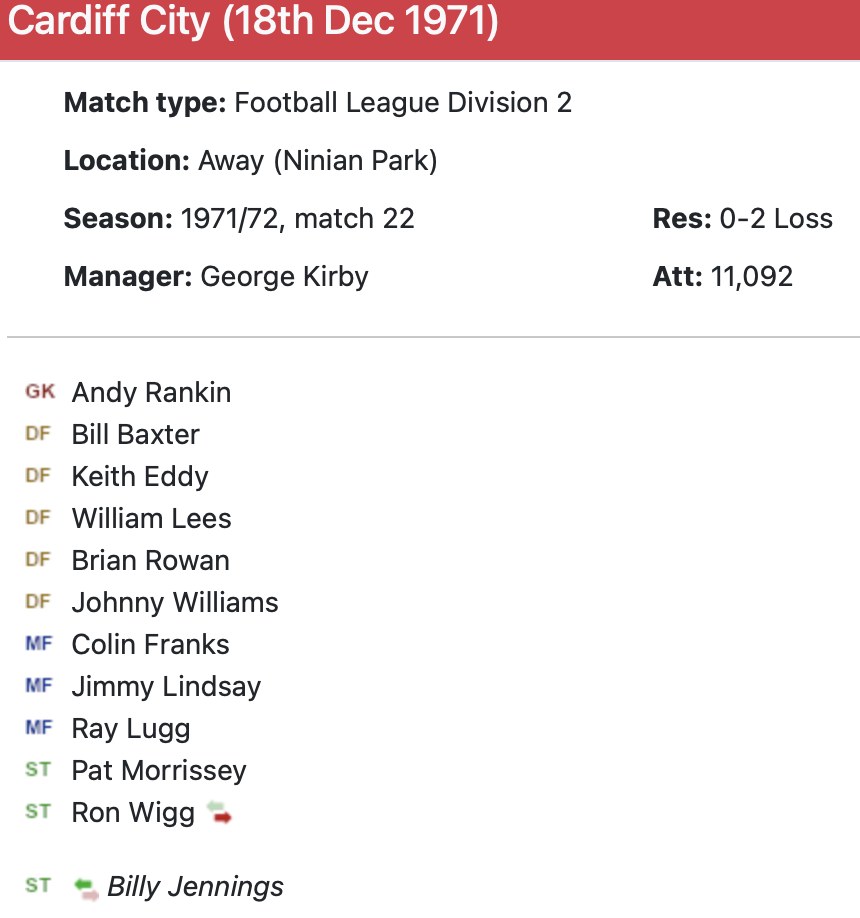Click the Football League Division 2 text
Image resolution: width=860 pixels, height=918 pixels.
pyautogui.click(x=403, y=102)
